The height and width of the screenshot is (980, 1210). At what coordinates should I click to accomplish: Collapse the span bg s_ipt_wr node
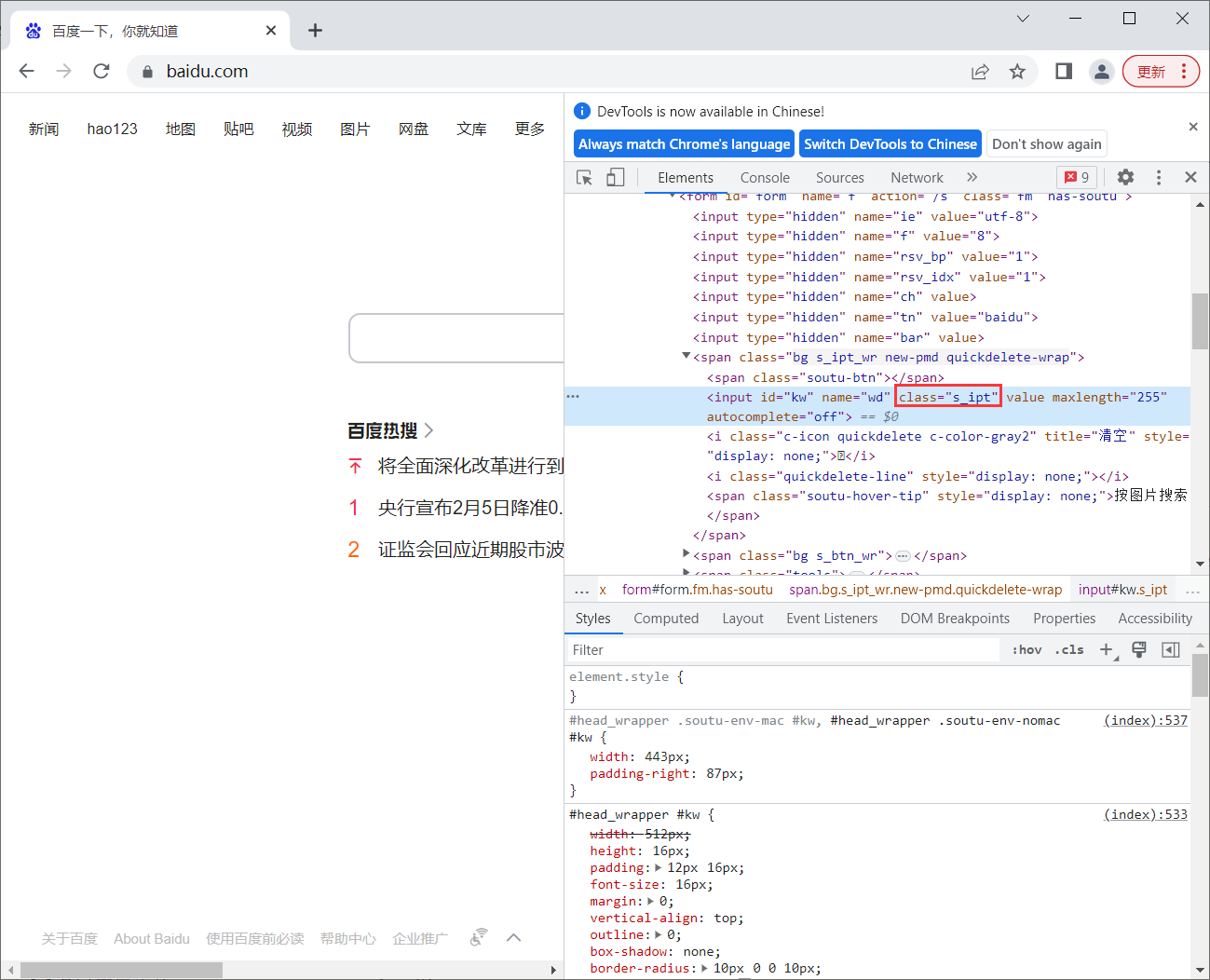pyautogui.click(x=687, y=356)
